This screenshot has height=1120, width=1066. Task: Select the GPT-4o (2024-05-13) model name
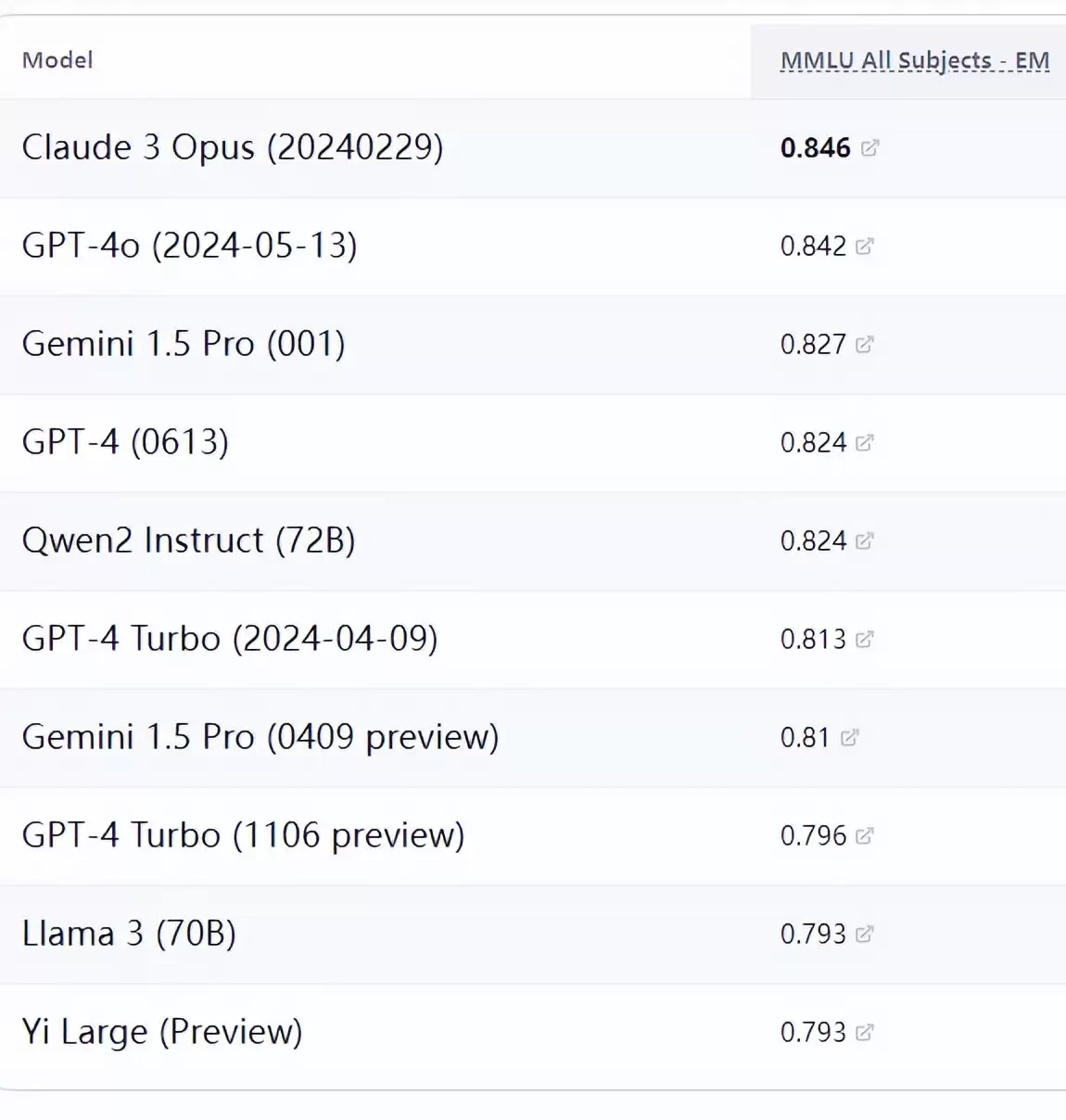189,246
